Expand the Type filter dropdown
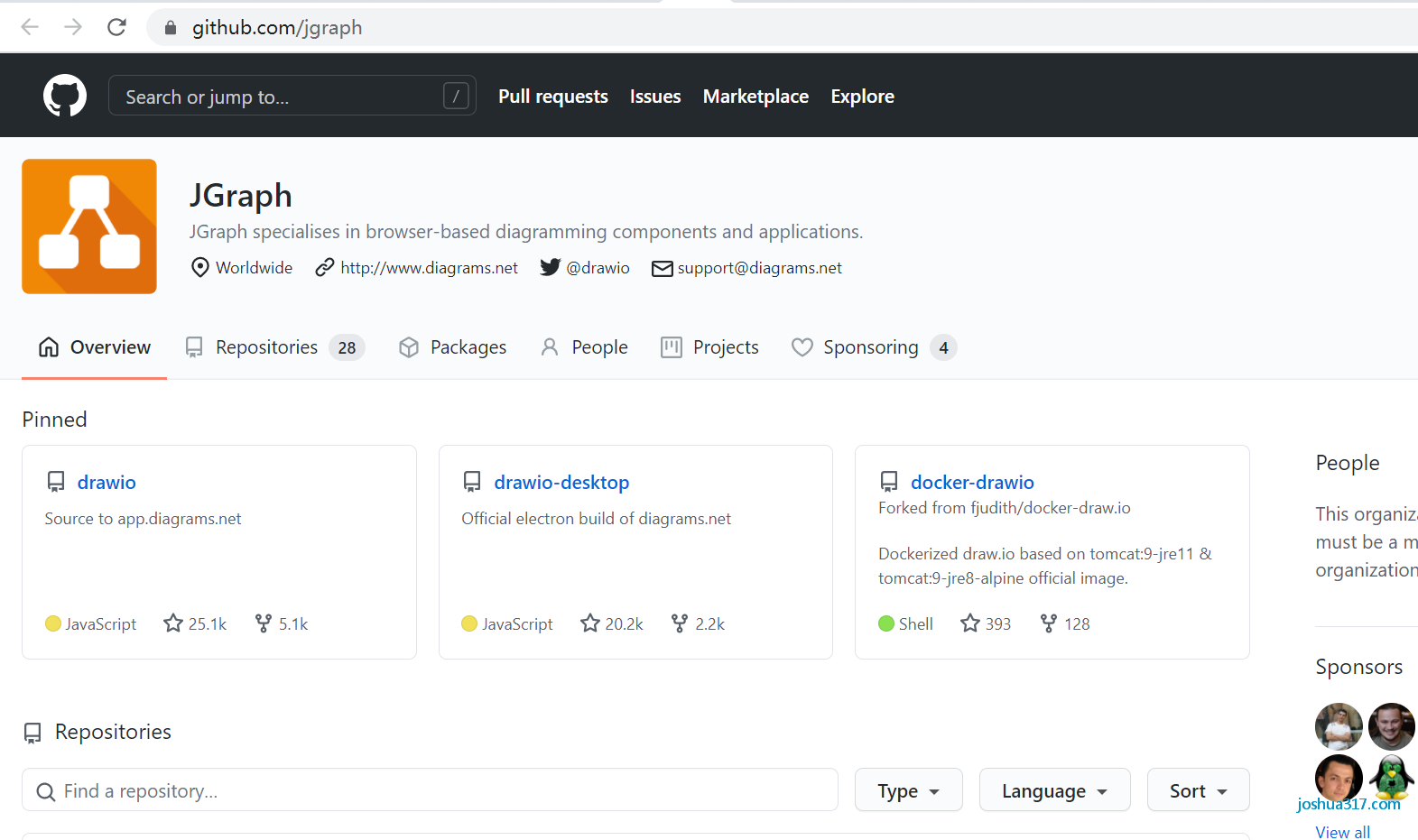This screenshot has height=840, width=1418. [909, 790]
